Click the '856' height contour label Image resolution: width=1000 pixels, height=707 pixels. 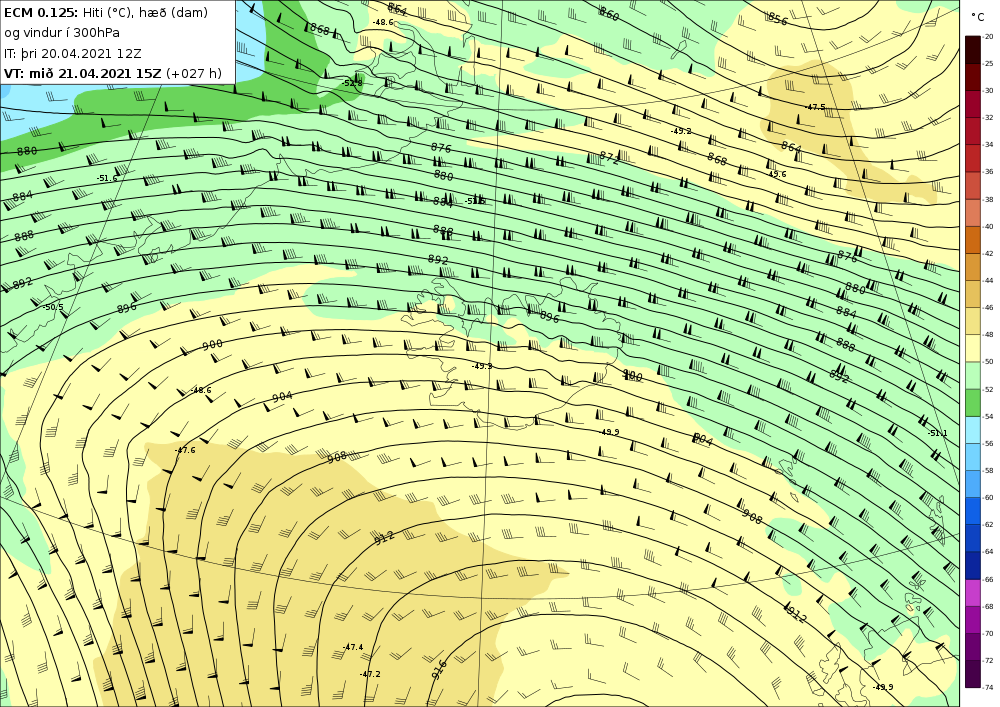tap(777, 19)
